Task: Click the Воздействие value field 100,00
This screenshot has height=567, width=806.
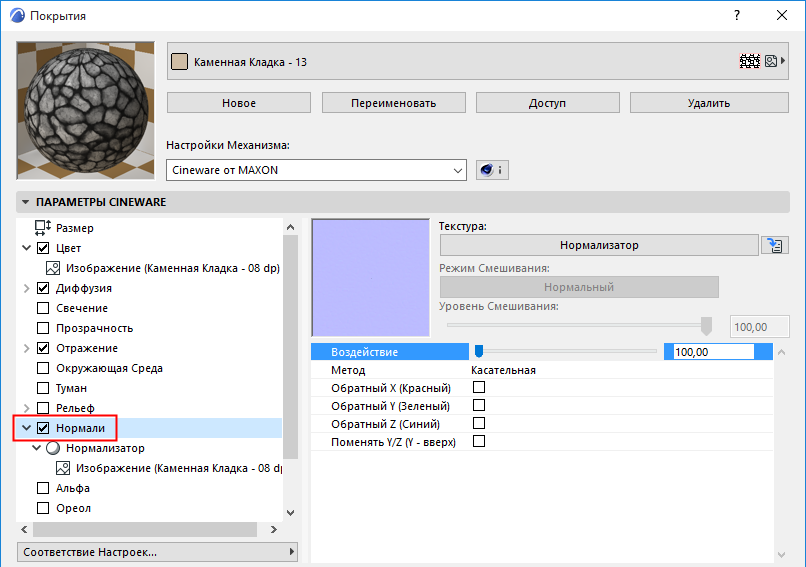Action: coord(714,352)
